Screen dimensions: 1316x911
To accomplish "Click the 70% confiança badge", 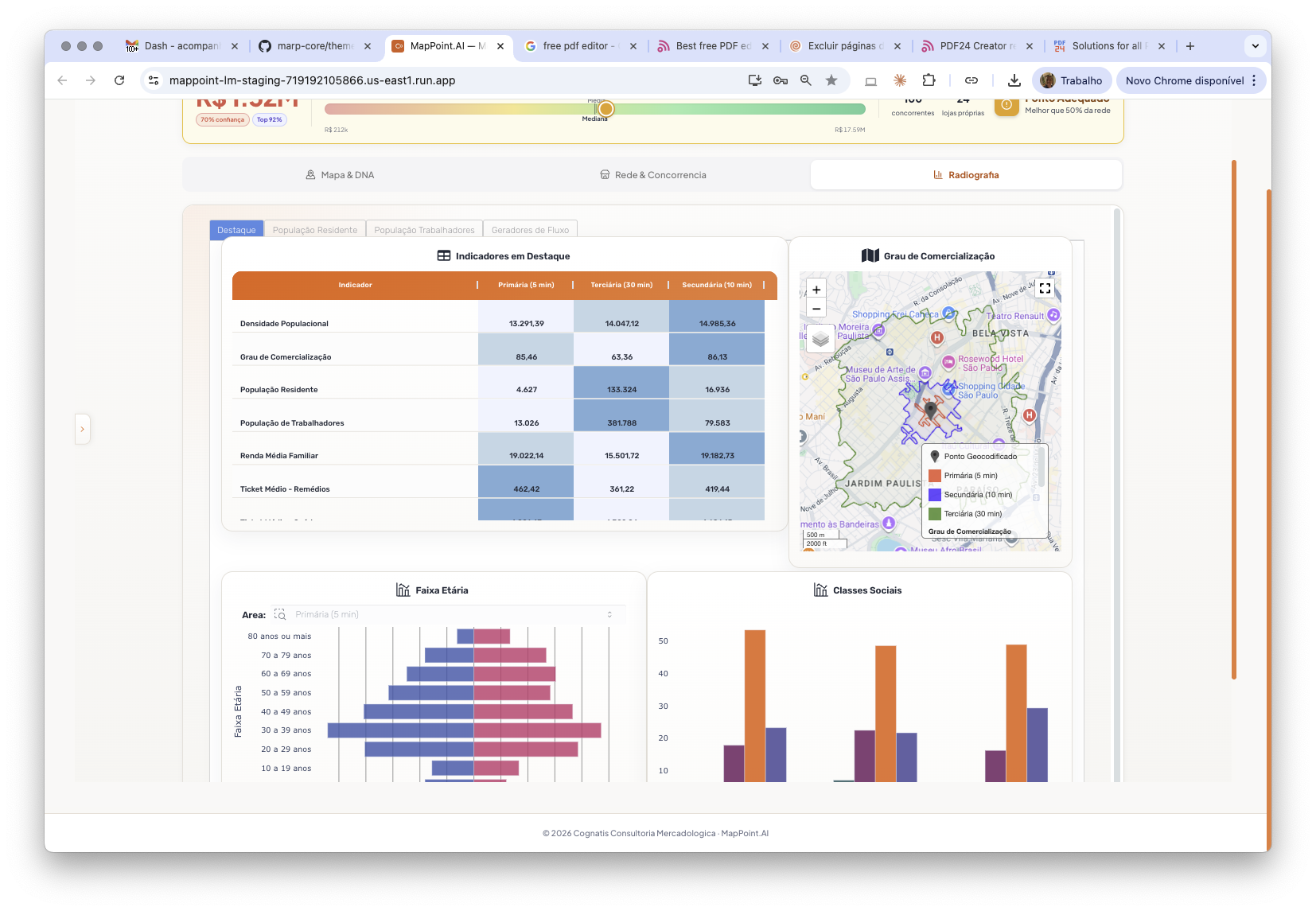I will tap(223, 119).
